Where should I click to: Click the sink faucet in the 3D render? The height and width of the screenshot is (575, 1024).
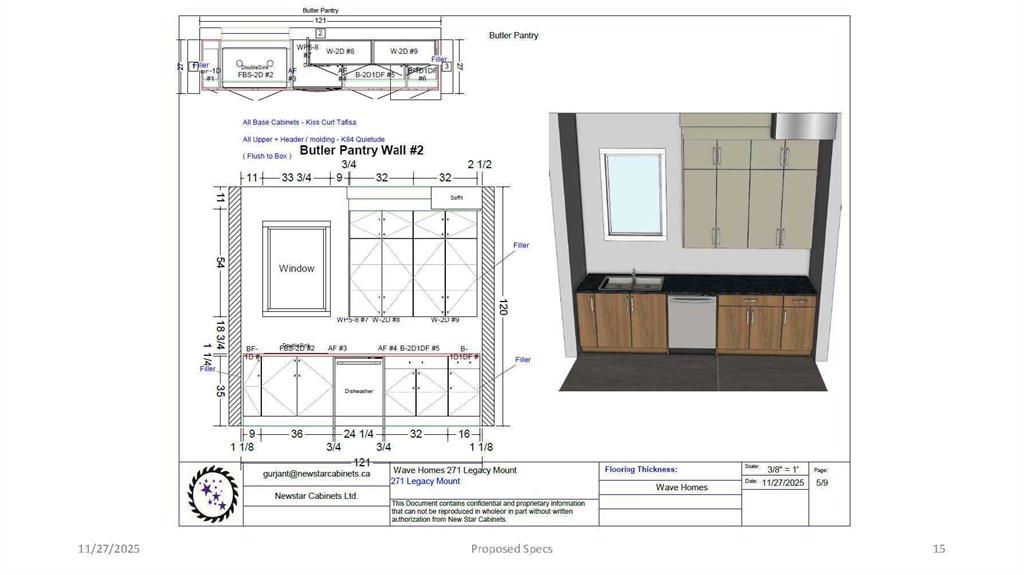pyautogui.click(x=633, y=275)
